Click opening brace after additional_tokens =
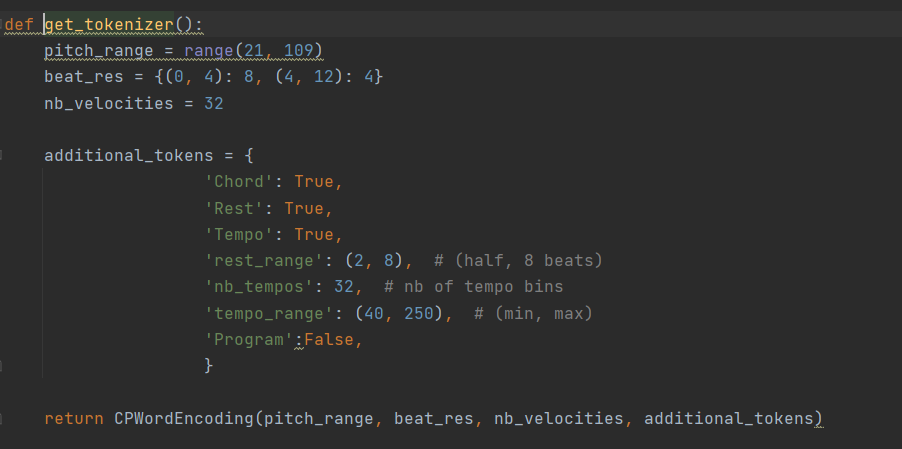The image size is (902, 449). (249, 155)
